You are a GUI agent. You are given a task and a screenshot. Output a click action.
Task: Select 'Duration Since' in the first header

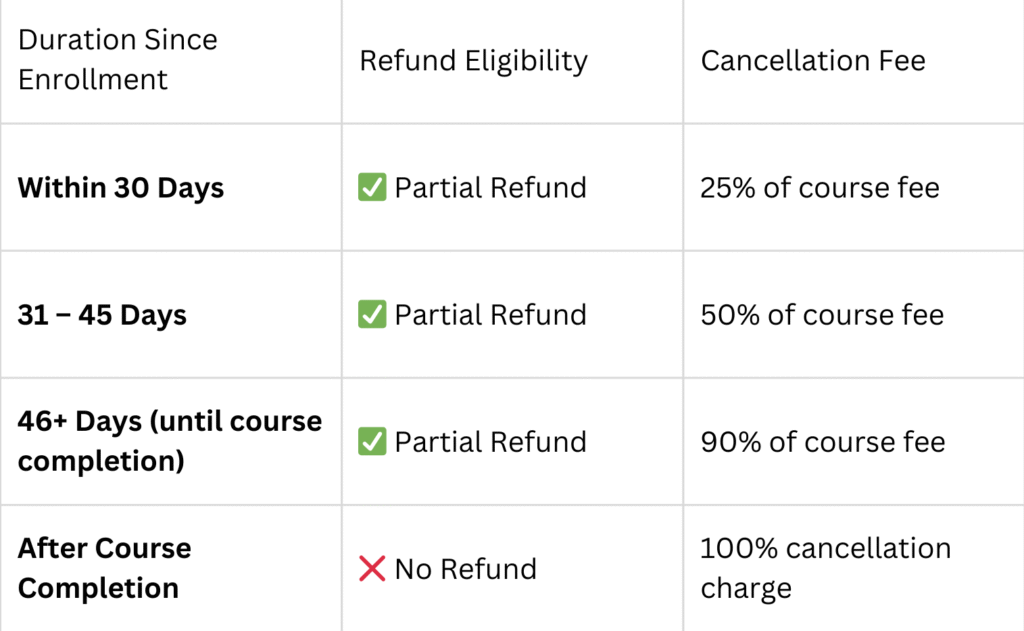click(x=118, y=40)
